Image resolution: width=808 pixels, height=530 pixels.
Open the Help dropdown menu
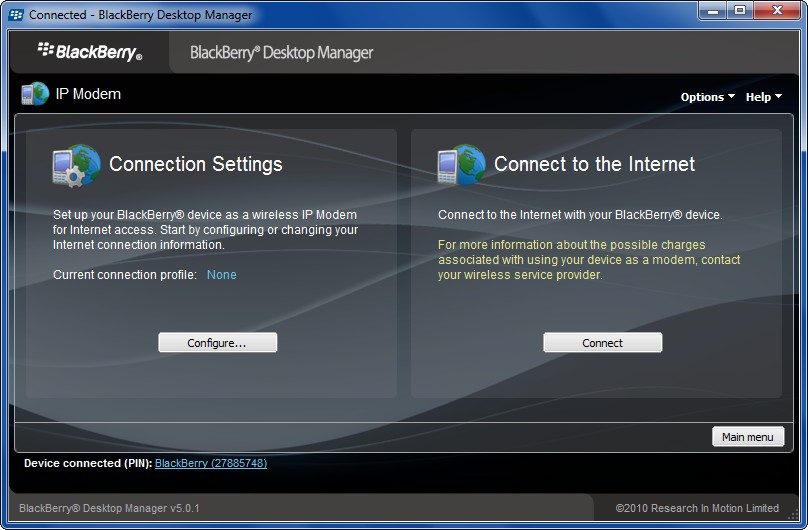[x=764, y=97]
